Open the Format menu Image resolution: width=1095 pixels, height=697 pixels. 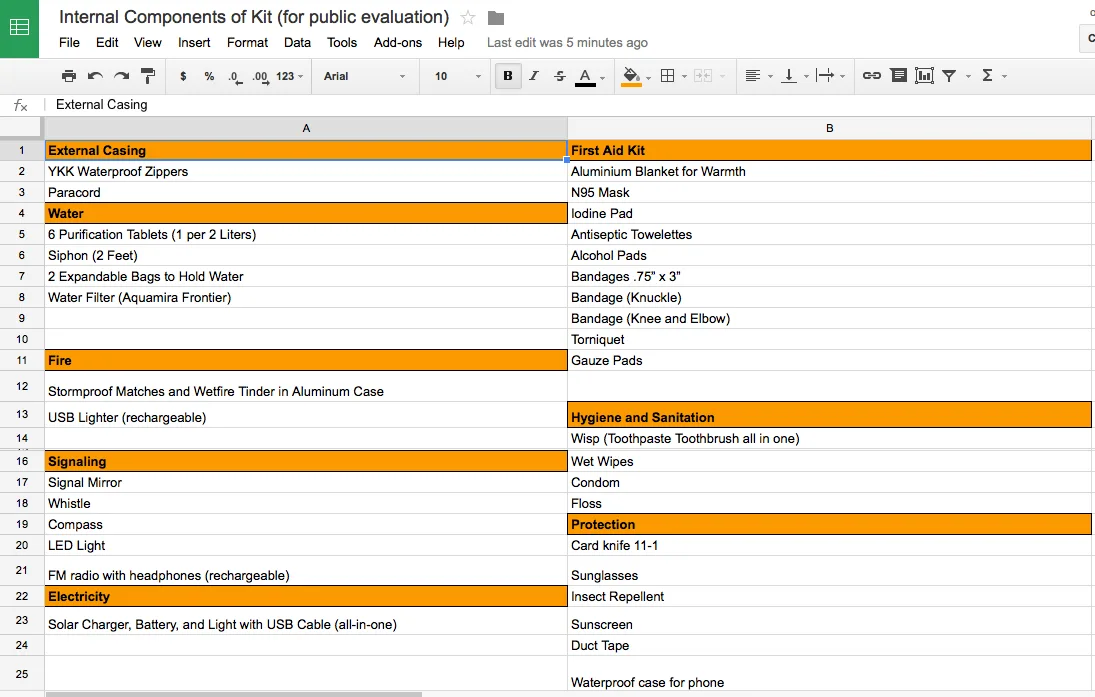[247, 43]
